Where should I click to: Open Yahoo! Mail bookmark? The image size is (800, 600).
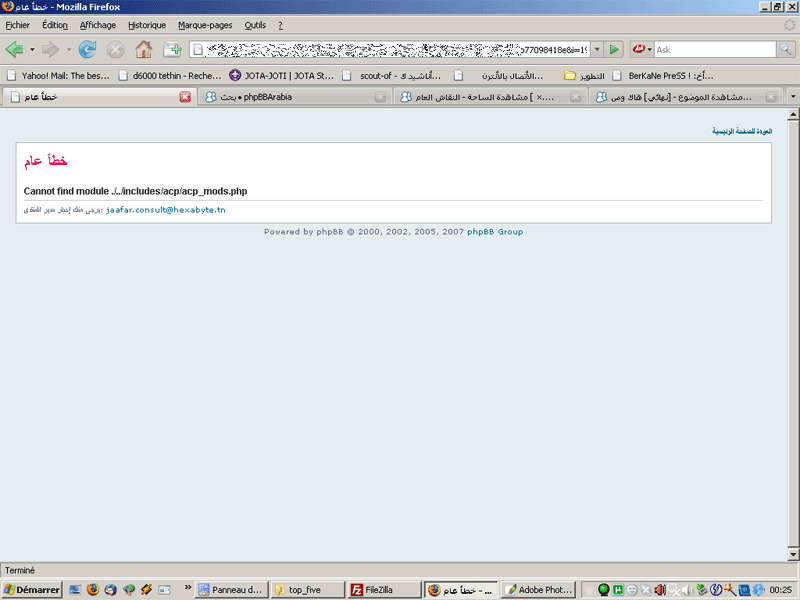[x=65, y=75]
